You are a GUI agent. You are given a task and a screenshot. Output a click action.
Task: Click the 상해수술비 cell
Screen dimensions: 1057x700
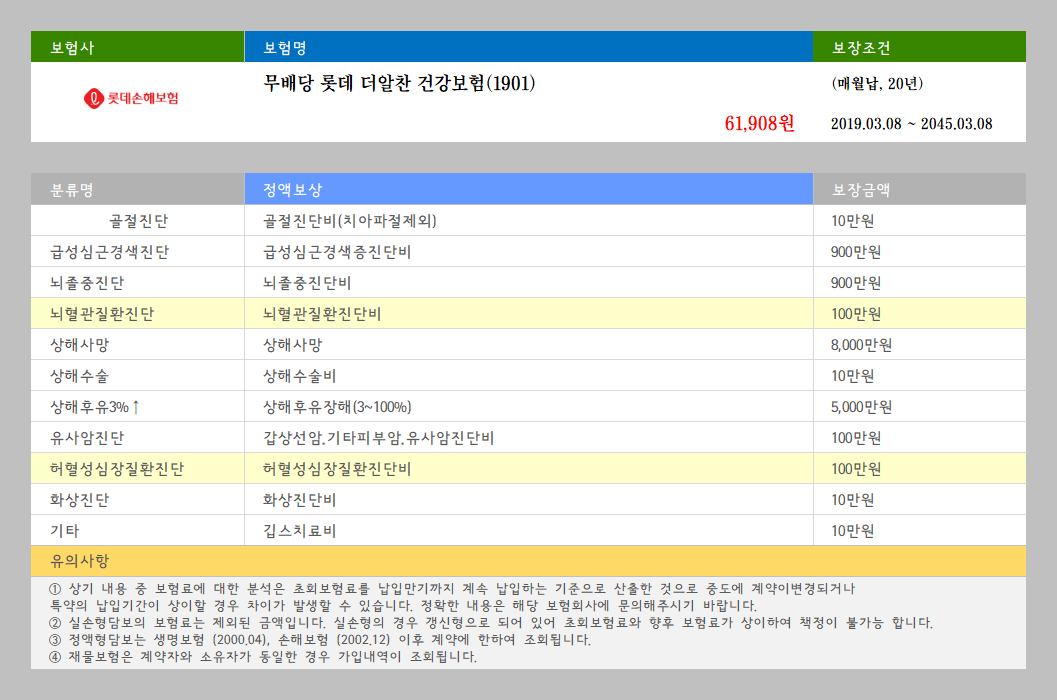click(528, 376)
